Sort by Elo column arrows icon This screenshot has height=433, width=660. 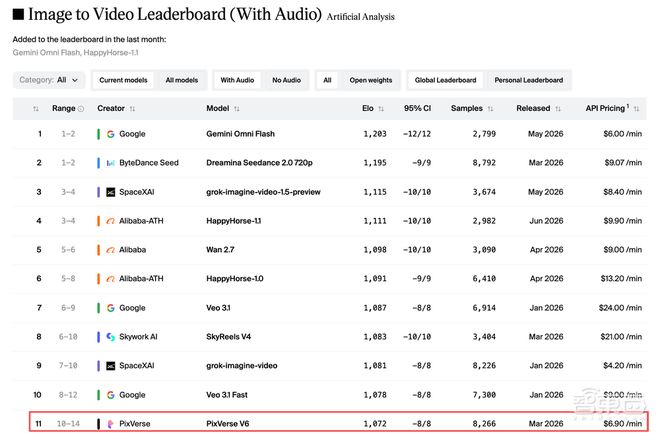[381, 109]
